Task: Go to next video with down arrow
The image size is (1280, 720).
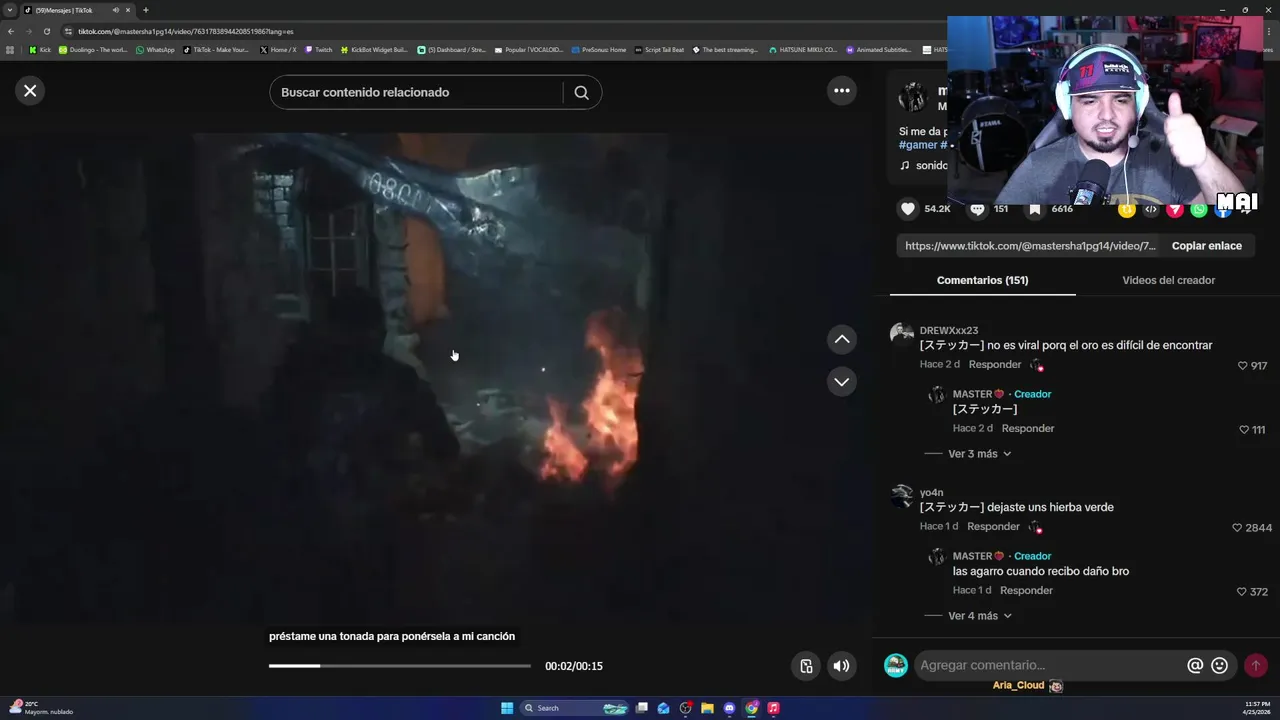Action: pyautogui.click(x=842, y=382)
